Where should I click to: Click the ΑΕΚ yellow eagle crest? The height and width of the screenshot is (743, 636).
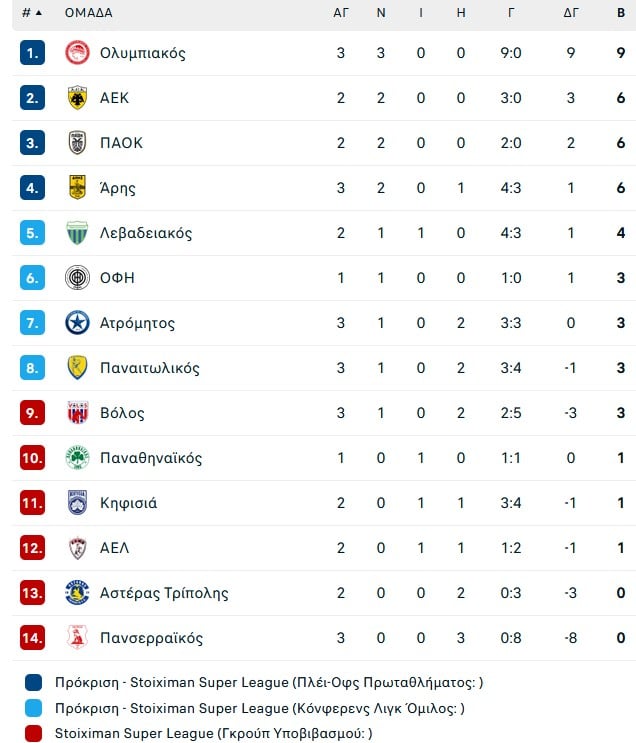point(77,98)
